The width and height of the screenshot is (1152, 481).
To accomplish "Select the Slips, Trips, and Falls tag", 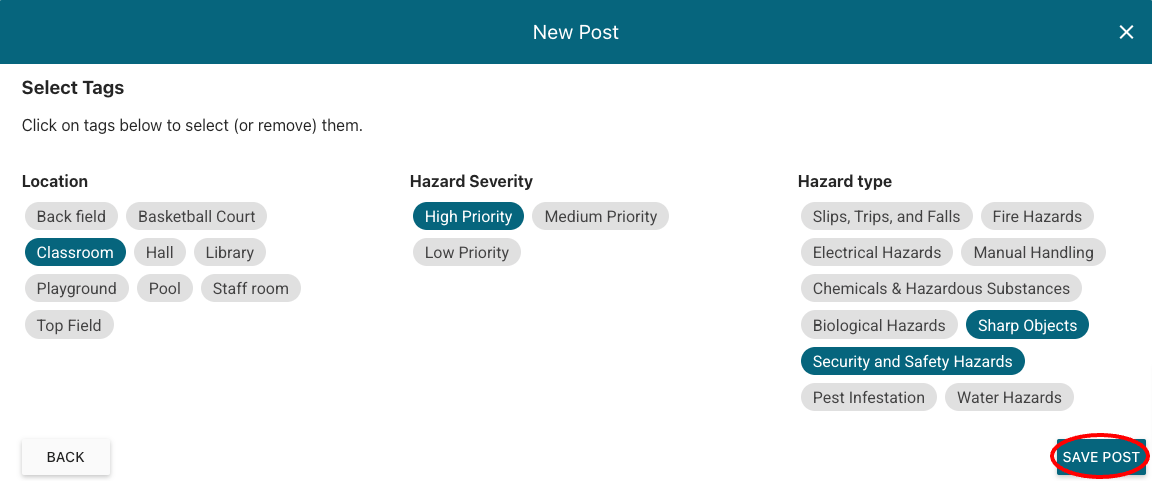I will coord(886,217).
